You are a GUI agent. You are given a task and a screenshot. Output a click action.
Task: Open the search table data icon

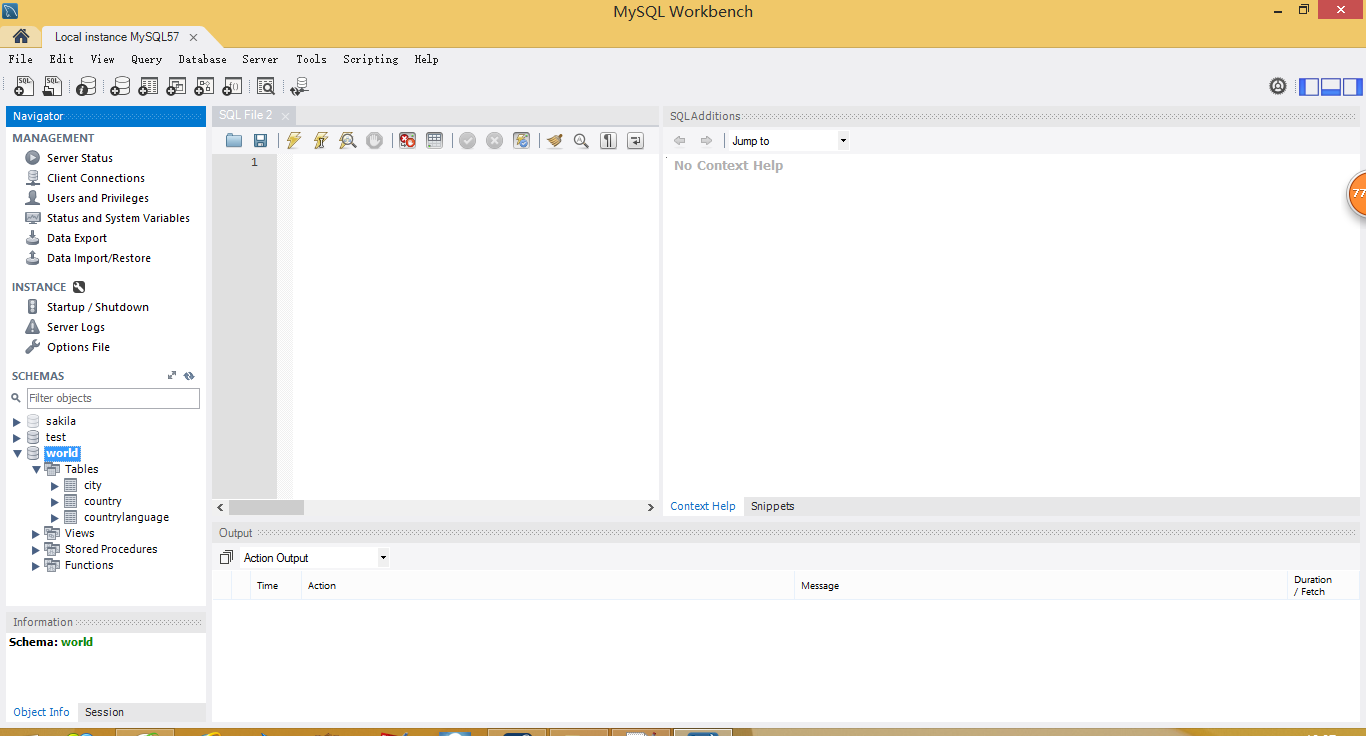pos(266,86)
